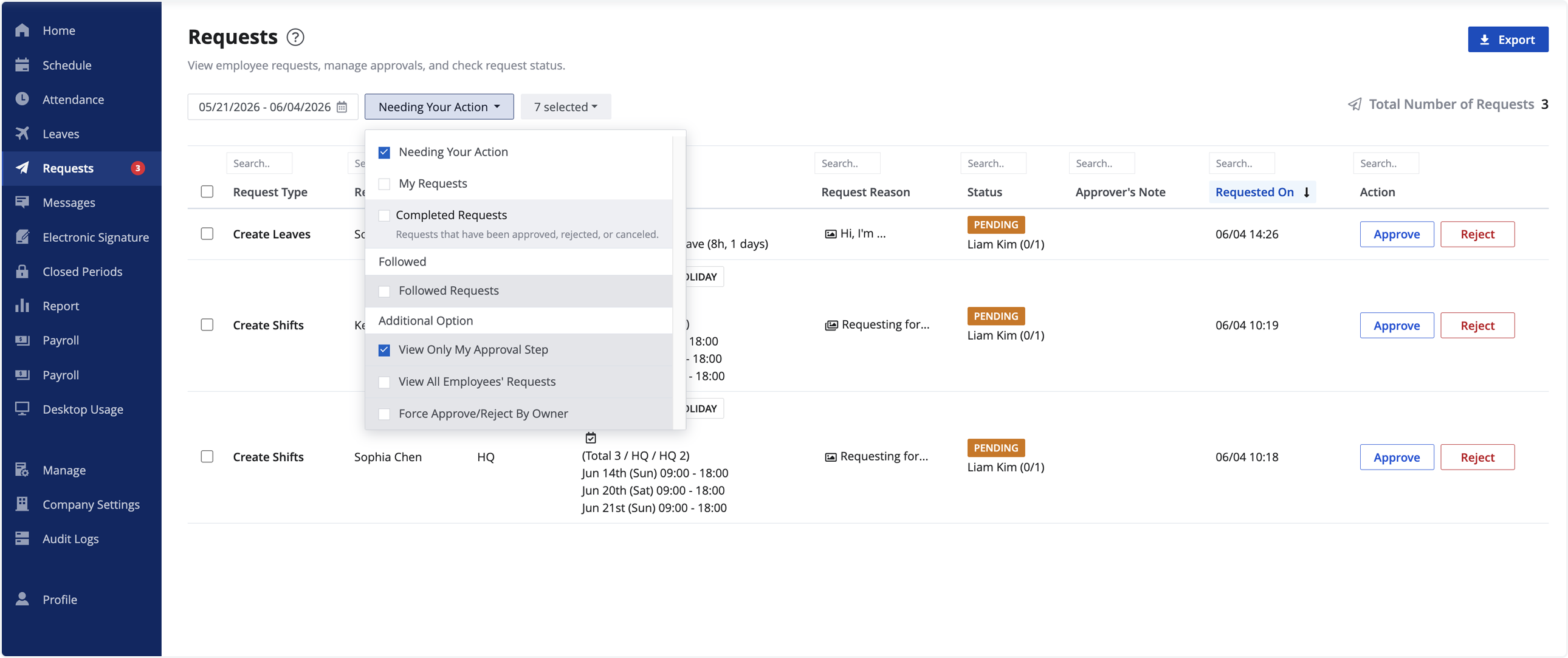
Task: Open Closed Periods from the sidebar
Action: click(82, 271)
